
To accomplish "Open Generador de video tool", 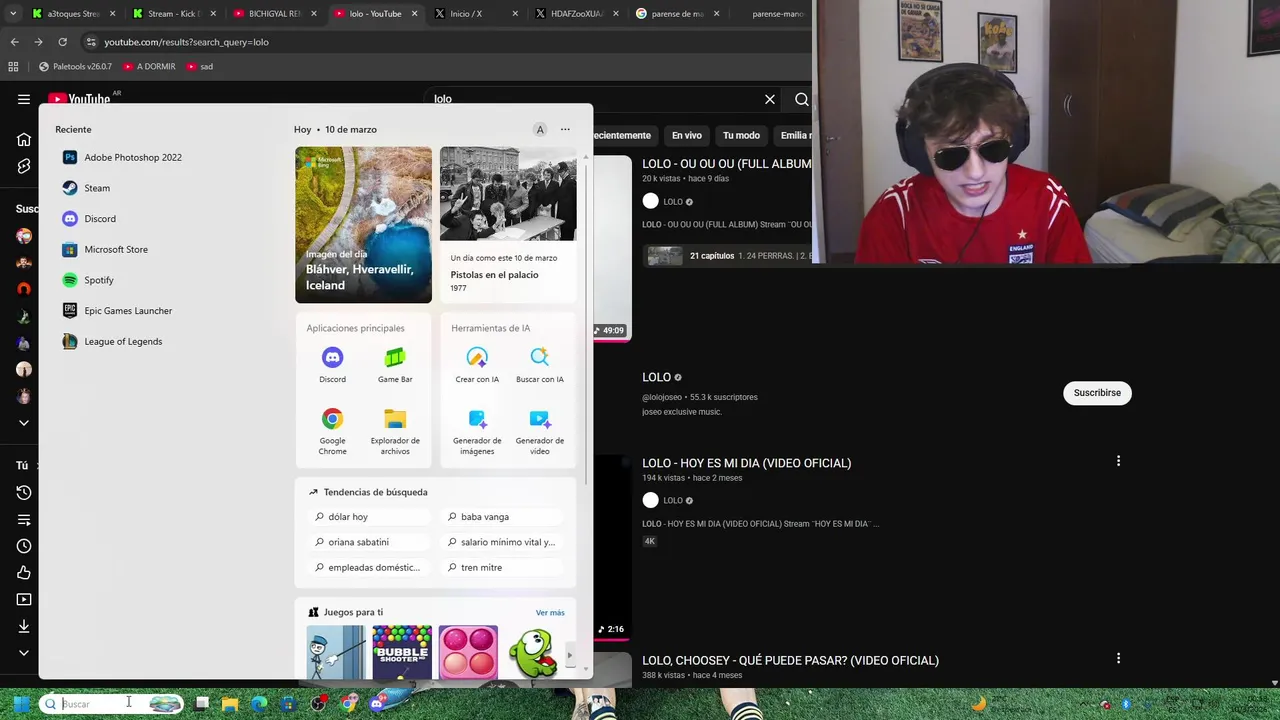I will click(540, 432).
